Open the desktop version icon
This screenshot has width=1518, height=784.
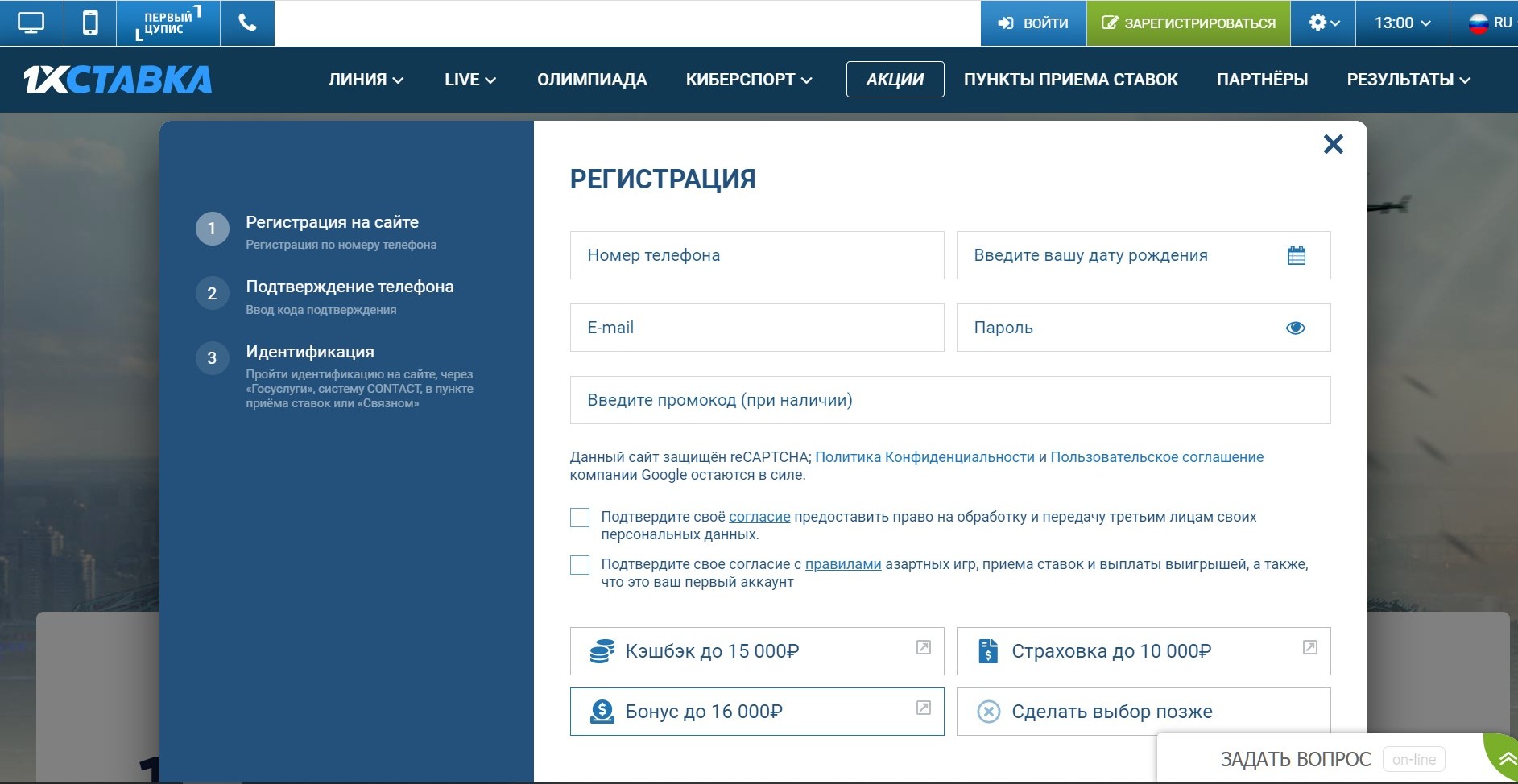tap(31, 23)
